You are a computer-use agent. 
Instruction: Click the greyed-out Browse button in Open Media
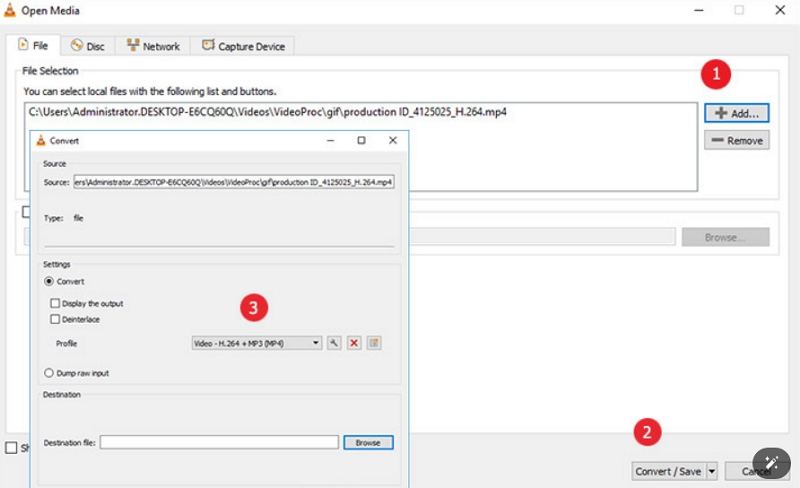point(725,237)
